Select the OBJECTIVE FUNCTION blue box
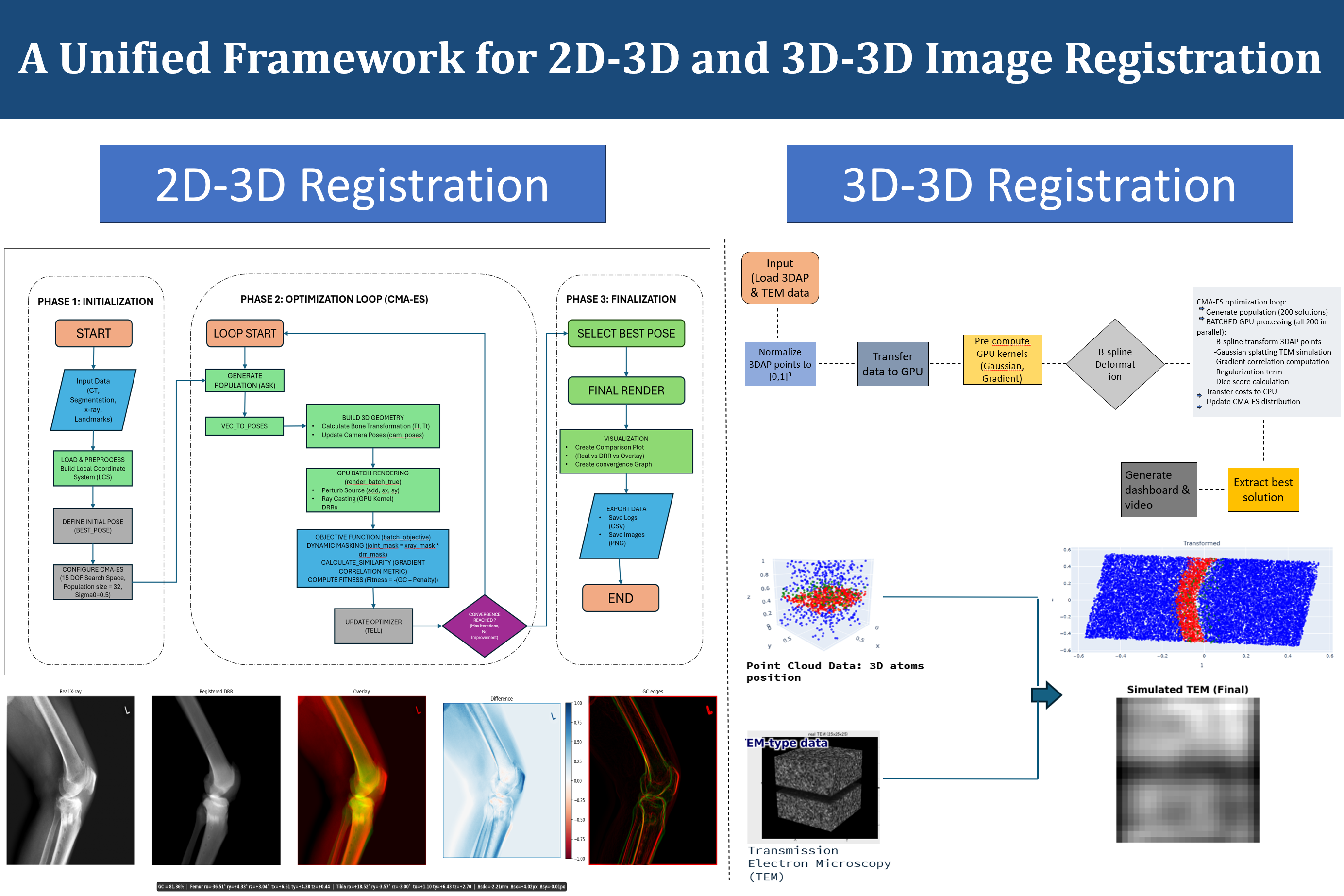 point(372,558)
